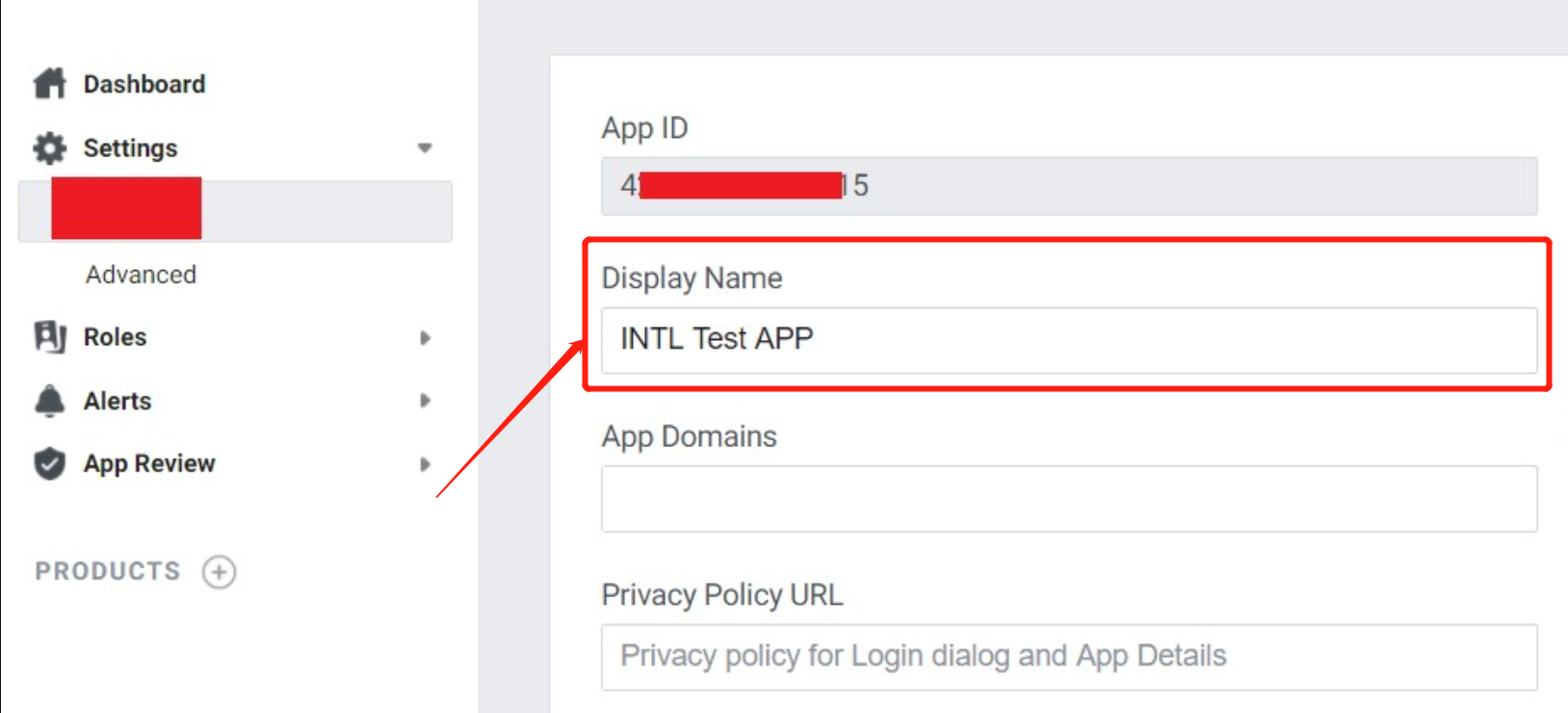Expand the Roles submenu arrow
This screenshot has height=713, width=1568.
click(x=425, y=337)
